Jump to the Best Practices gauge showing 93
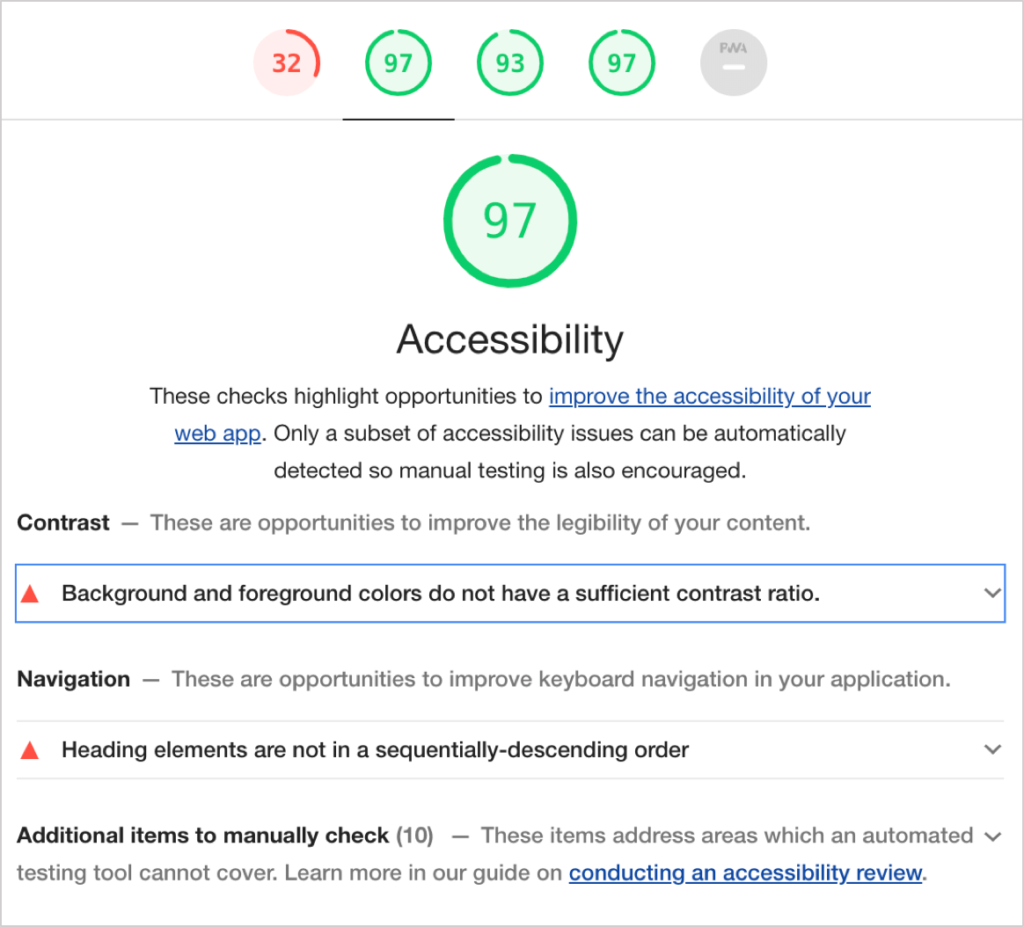The image size is (1024, 927). tap(510, 63)
